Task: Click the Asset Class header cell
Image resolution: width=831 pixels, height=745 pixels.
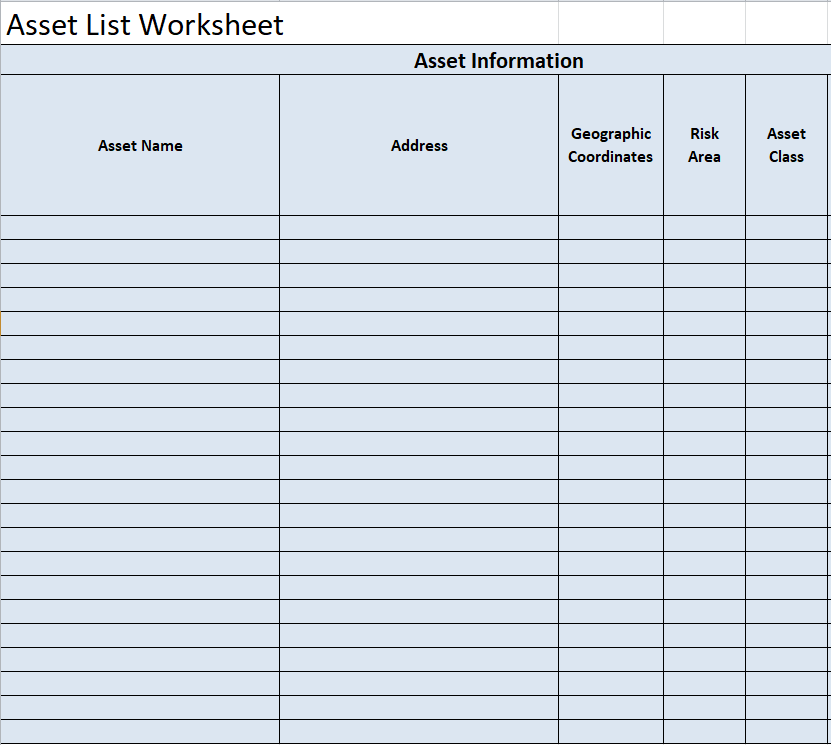Action: pos(786,146)
